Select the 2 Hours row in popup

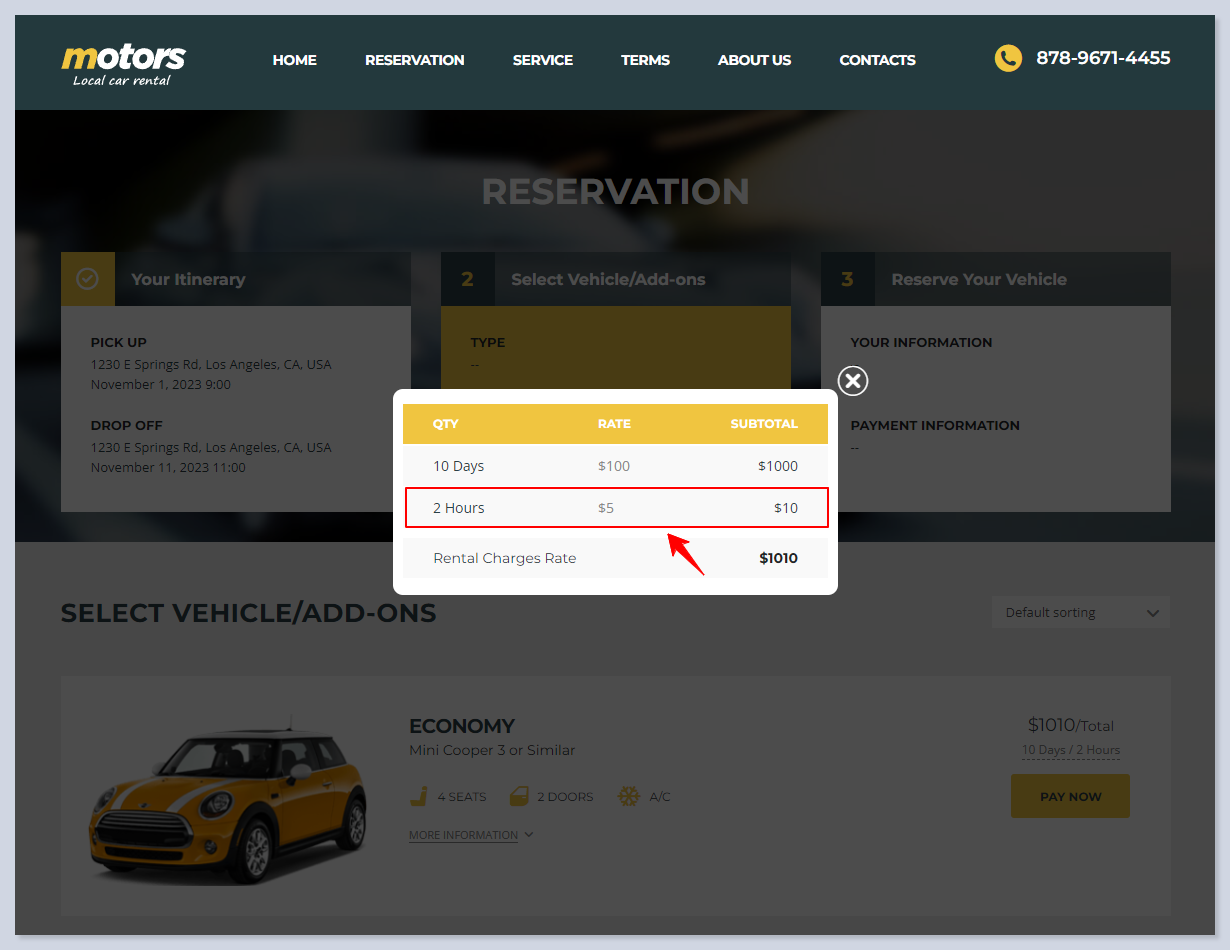point(615,508)
